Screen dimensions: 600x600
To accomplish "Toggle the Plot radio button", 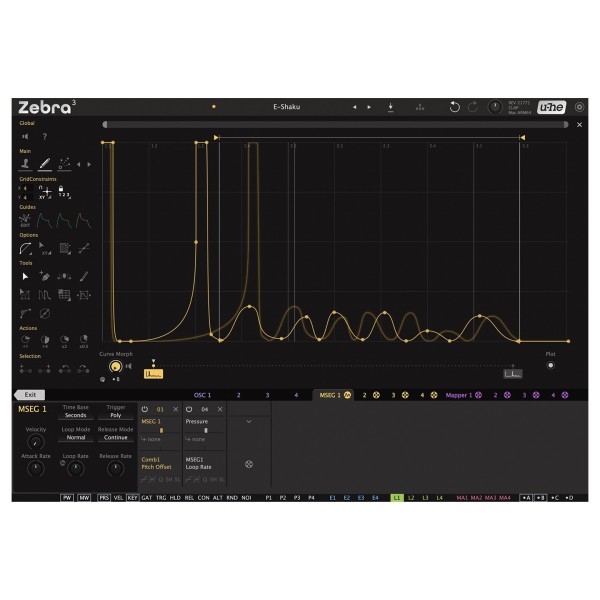I will click(550, 365).
